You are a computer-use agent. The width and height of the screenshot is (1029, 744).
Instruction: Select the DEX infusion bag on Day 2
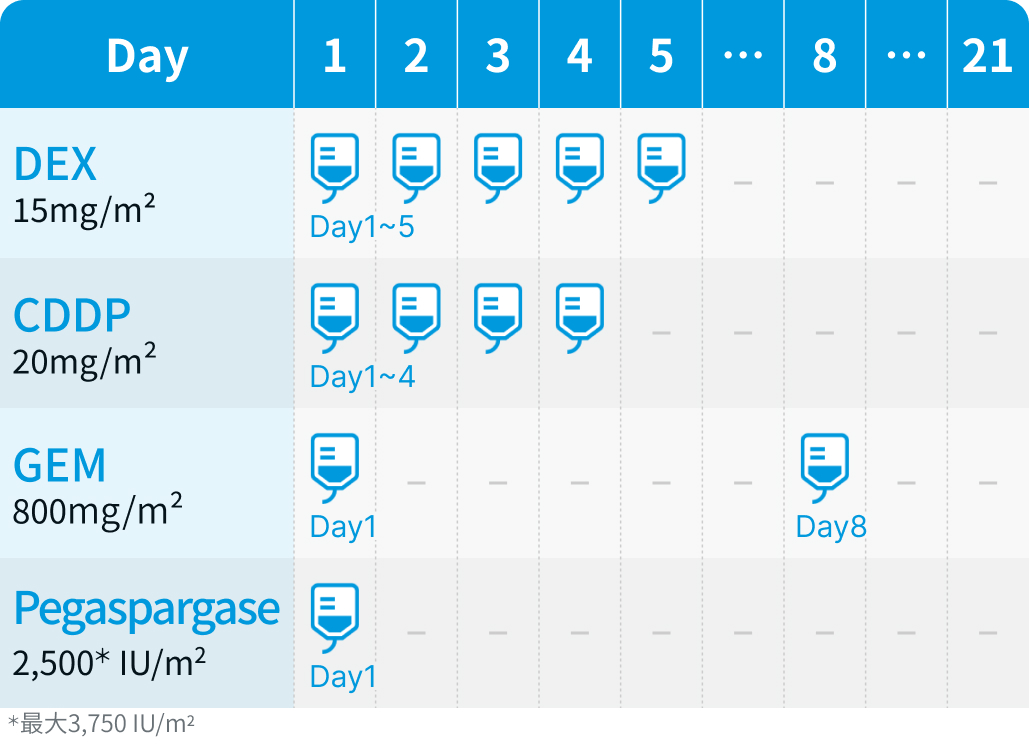coord(416,168)
